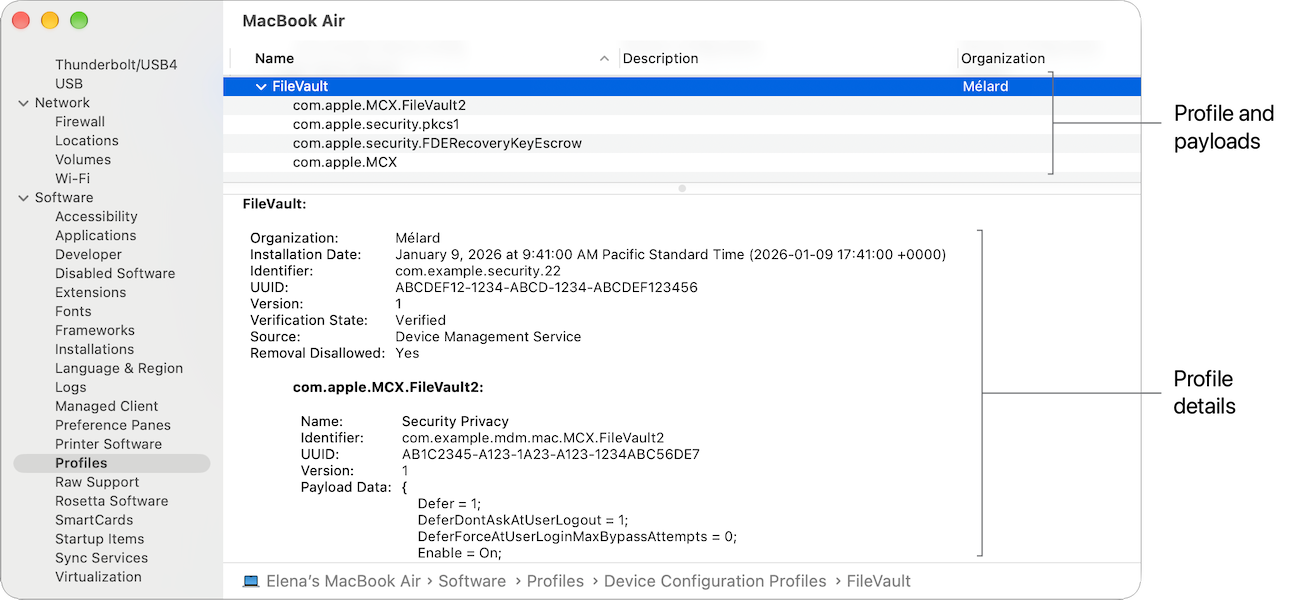The image size is (1300, 600).
Task: Select Wi-Fi in the sidebar
Action: [x=72, y=179]
